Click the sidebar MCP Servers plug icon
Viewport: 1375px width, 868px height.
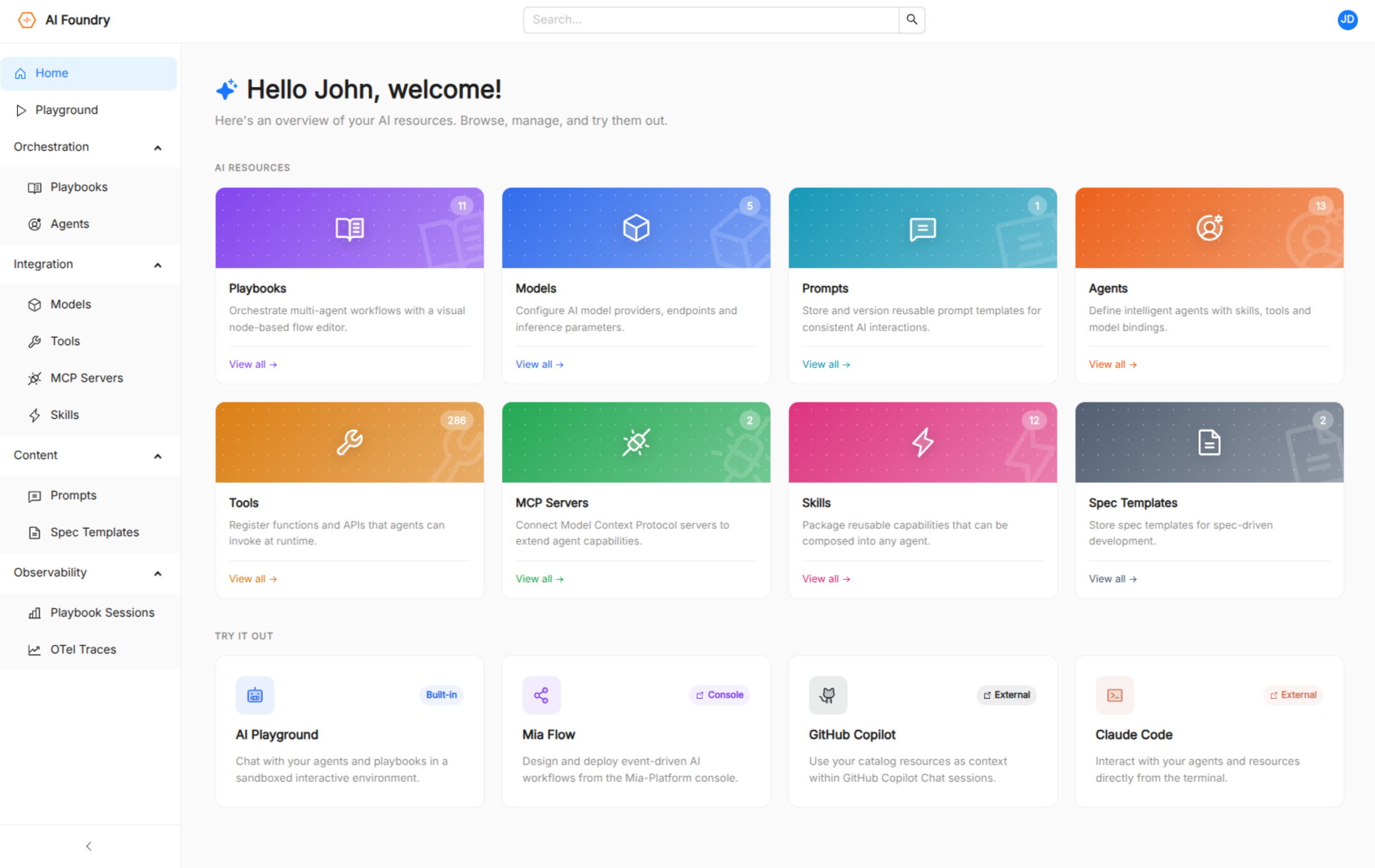35,378
